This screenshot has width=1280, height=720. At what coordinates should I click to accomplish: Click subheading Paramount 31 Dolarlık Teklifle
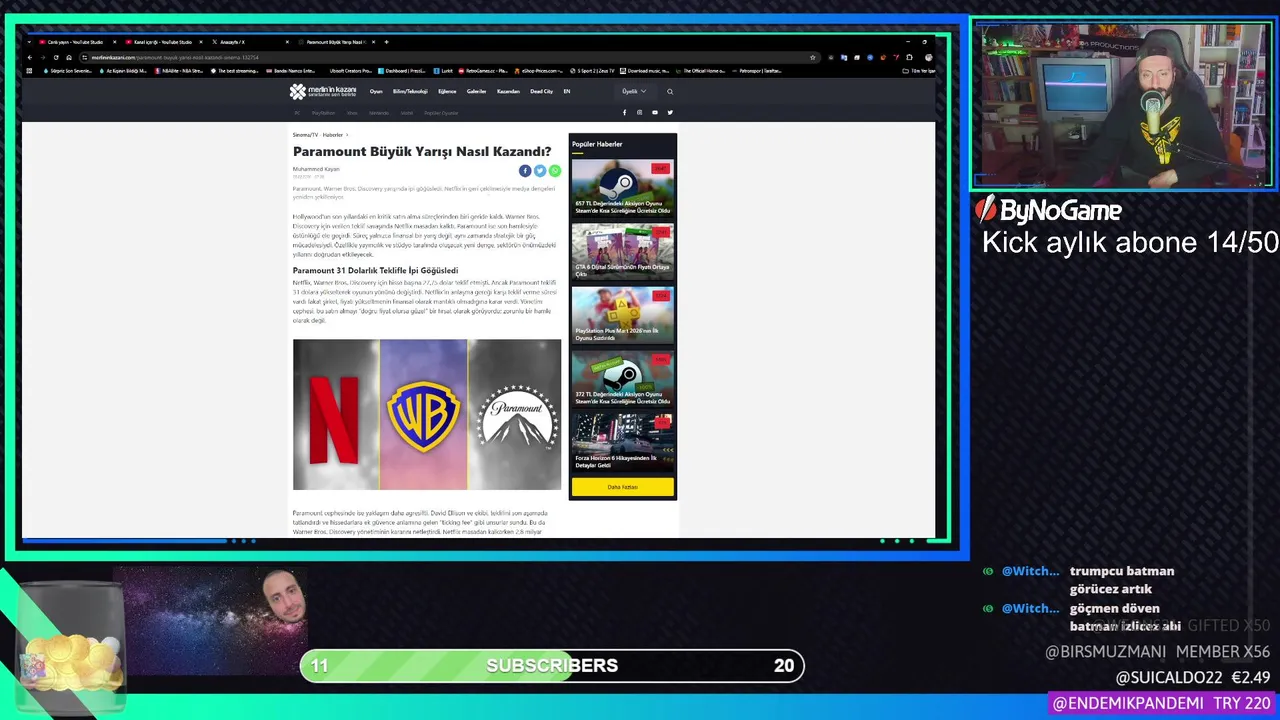pos(375,270)
